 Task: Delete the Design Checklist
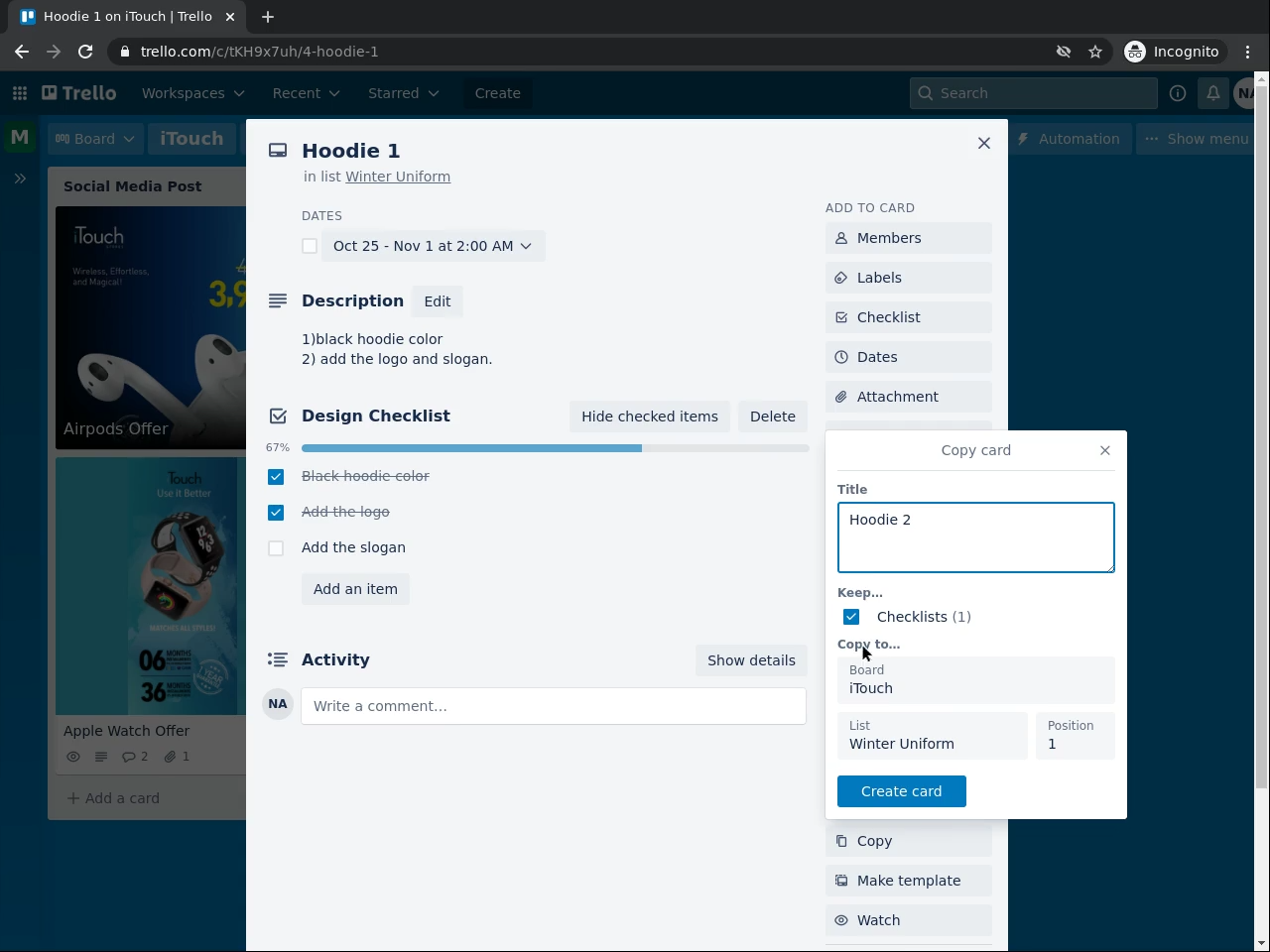[x=773, y=416]
